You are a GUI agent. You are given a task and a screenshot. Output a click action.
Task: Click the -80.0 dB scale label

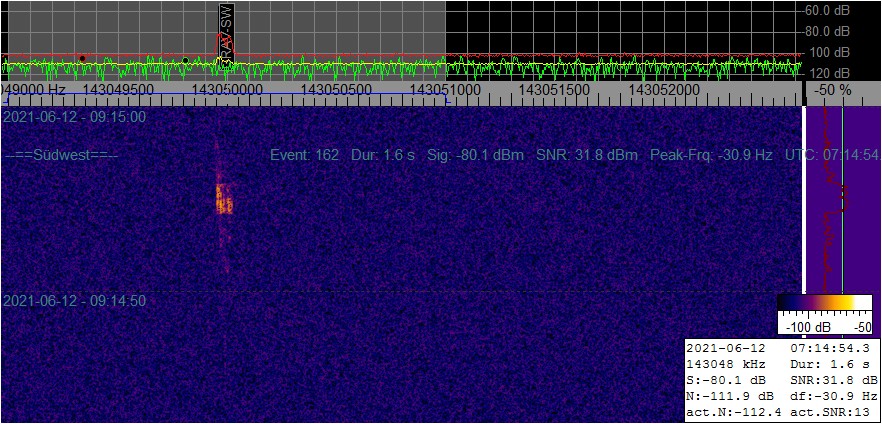[x=826, y=31]
